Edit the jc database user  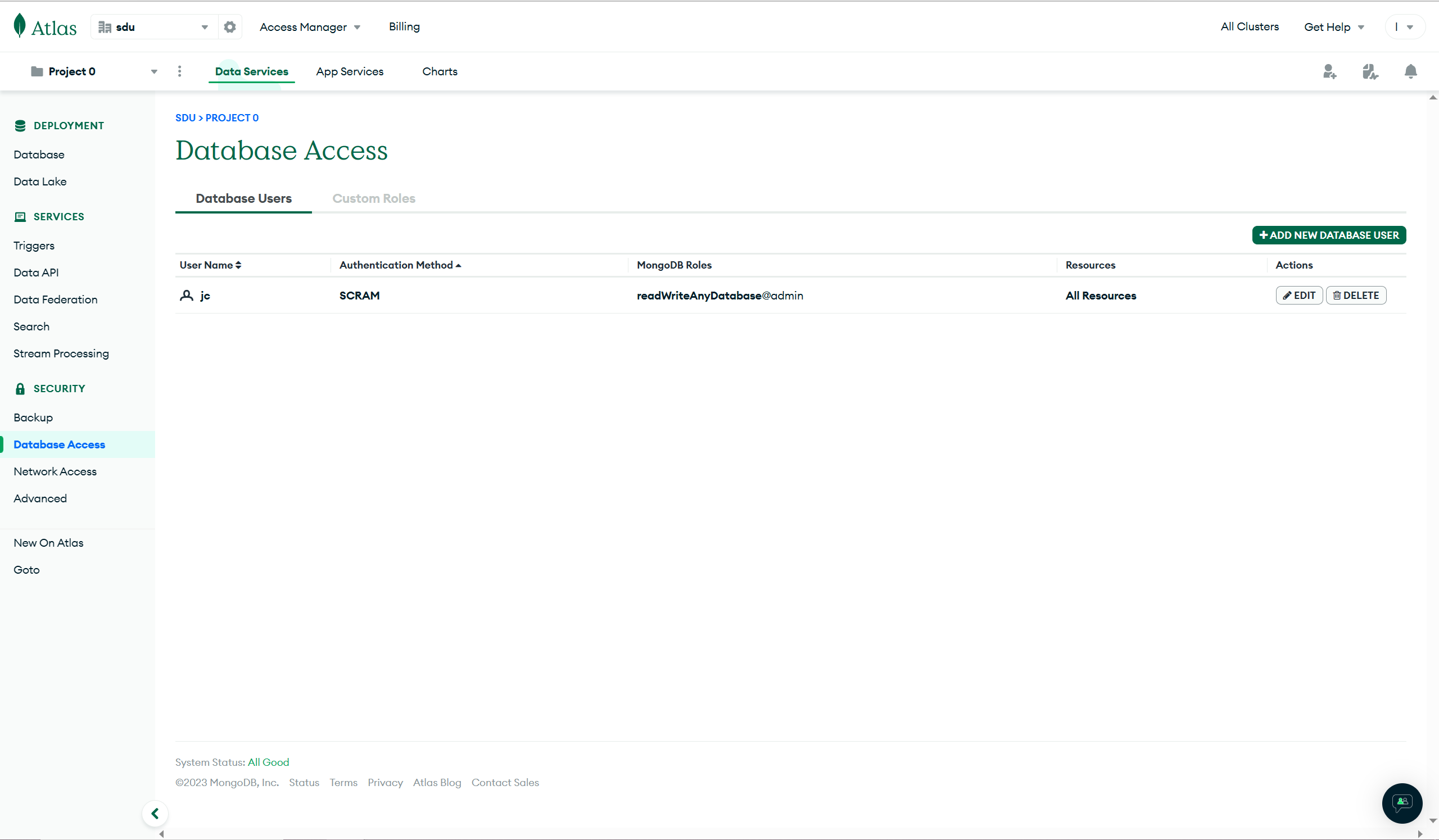tap(1298, 296)
